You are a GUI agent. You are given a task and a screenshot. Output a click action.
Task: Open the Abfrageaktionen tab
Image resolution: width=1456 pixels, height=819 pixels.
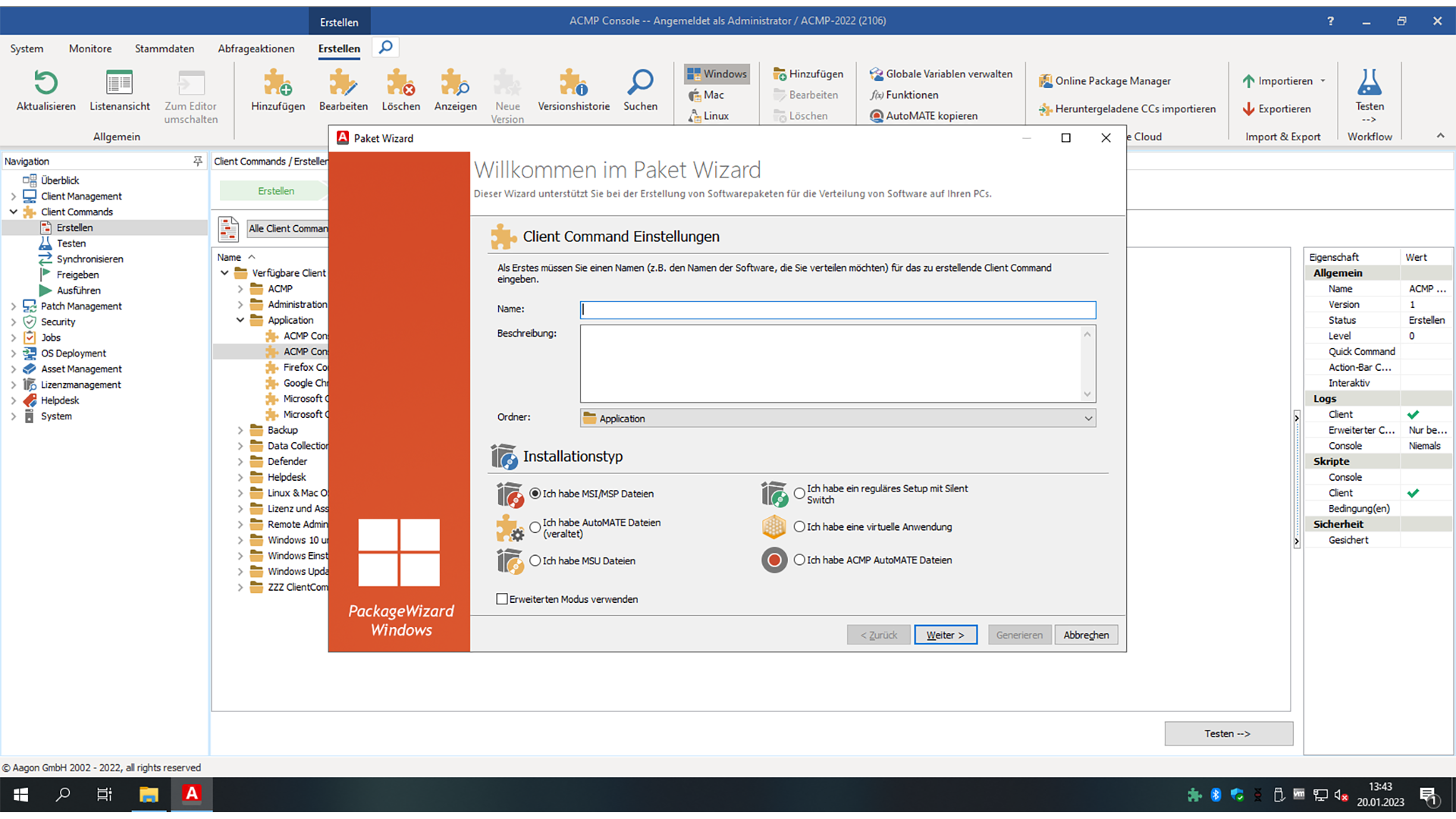[256, 49]
